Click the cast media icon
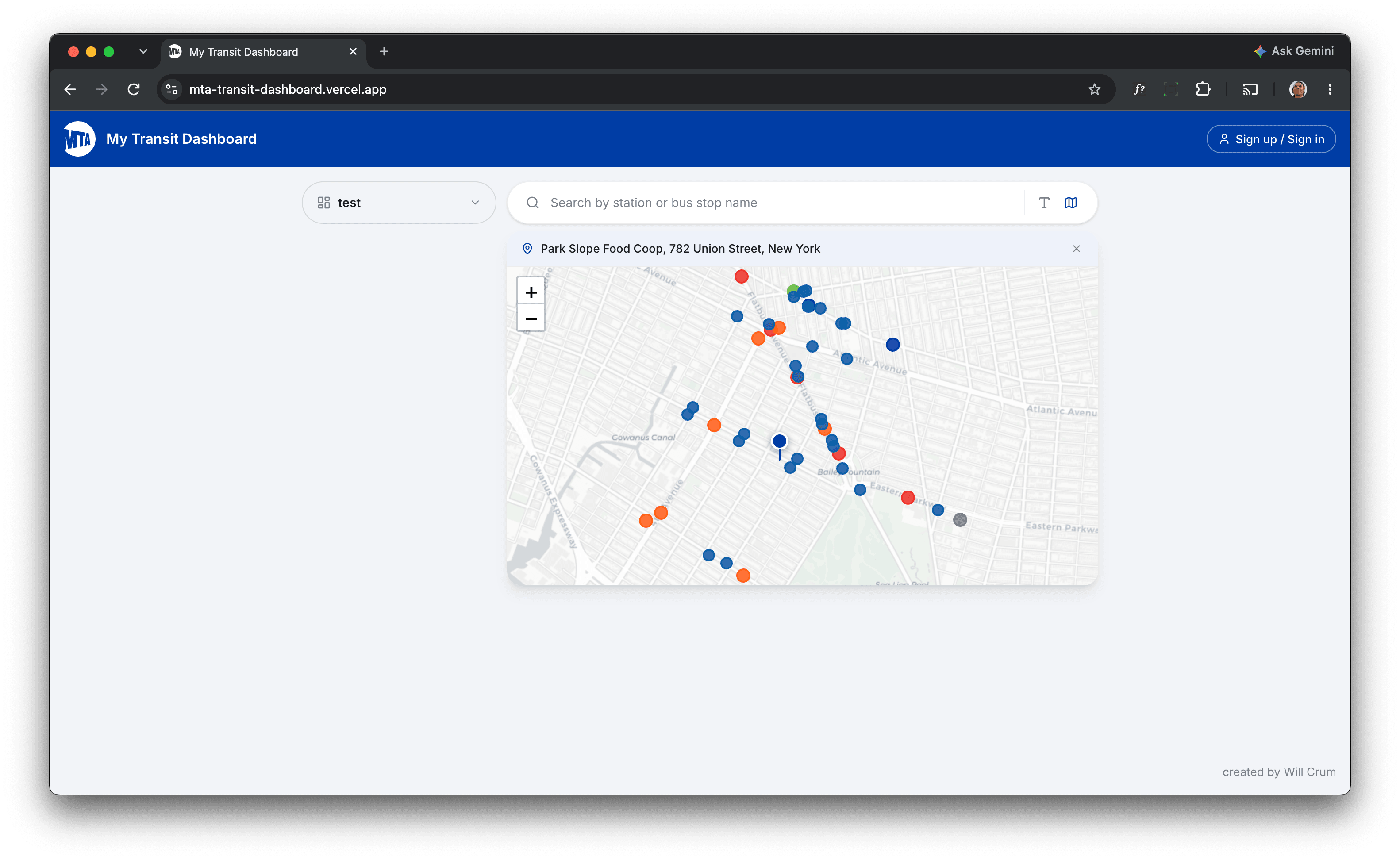 point(1250,89)
